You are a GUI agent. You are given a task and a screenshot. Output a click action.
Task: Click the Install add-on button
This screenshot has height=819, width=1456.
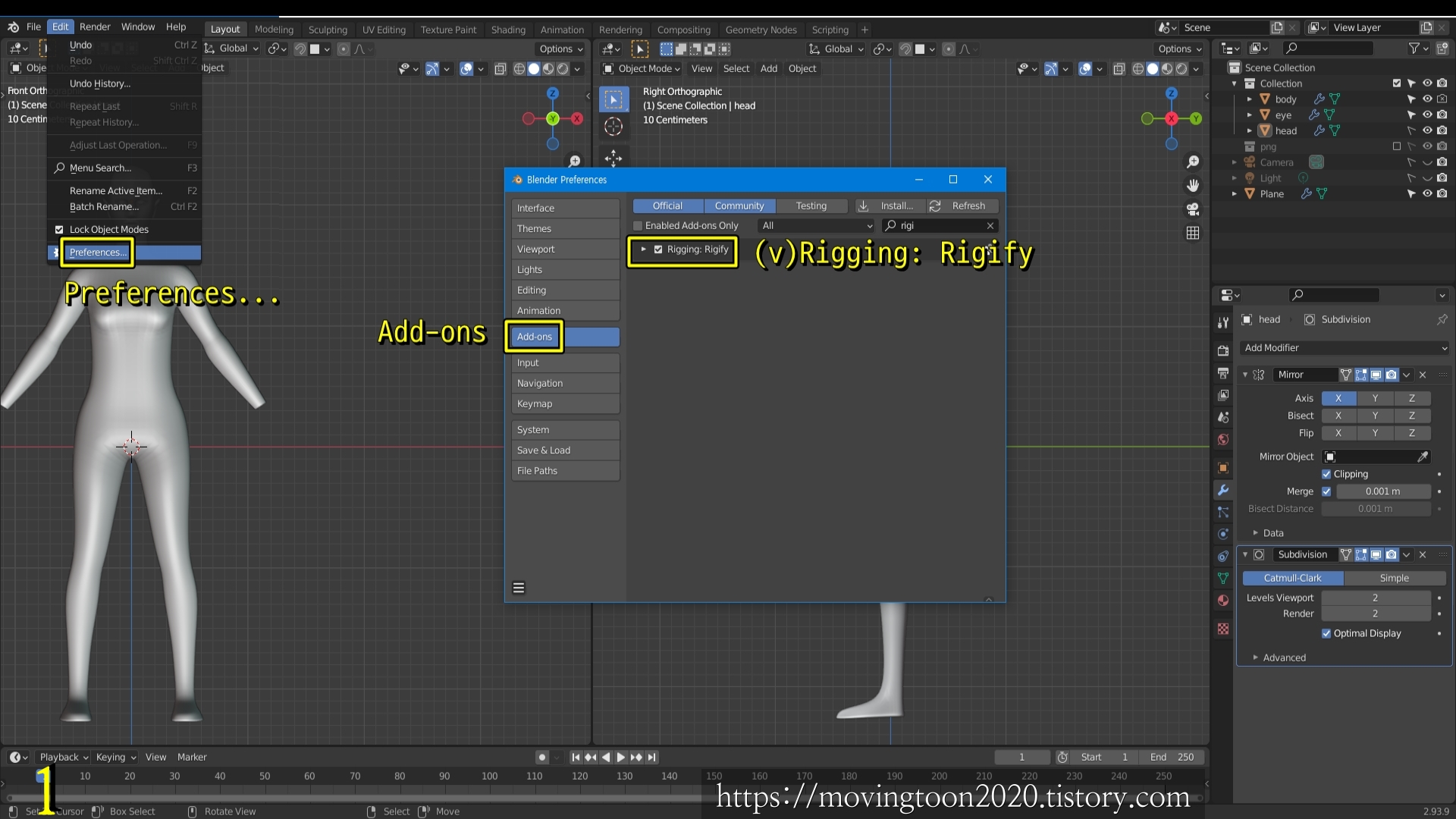(890, 206)
